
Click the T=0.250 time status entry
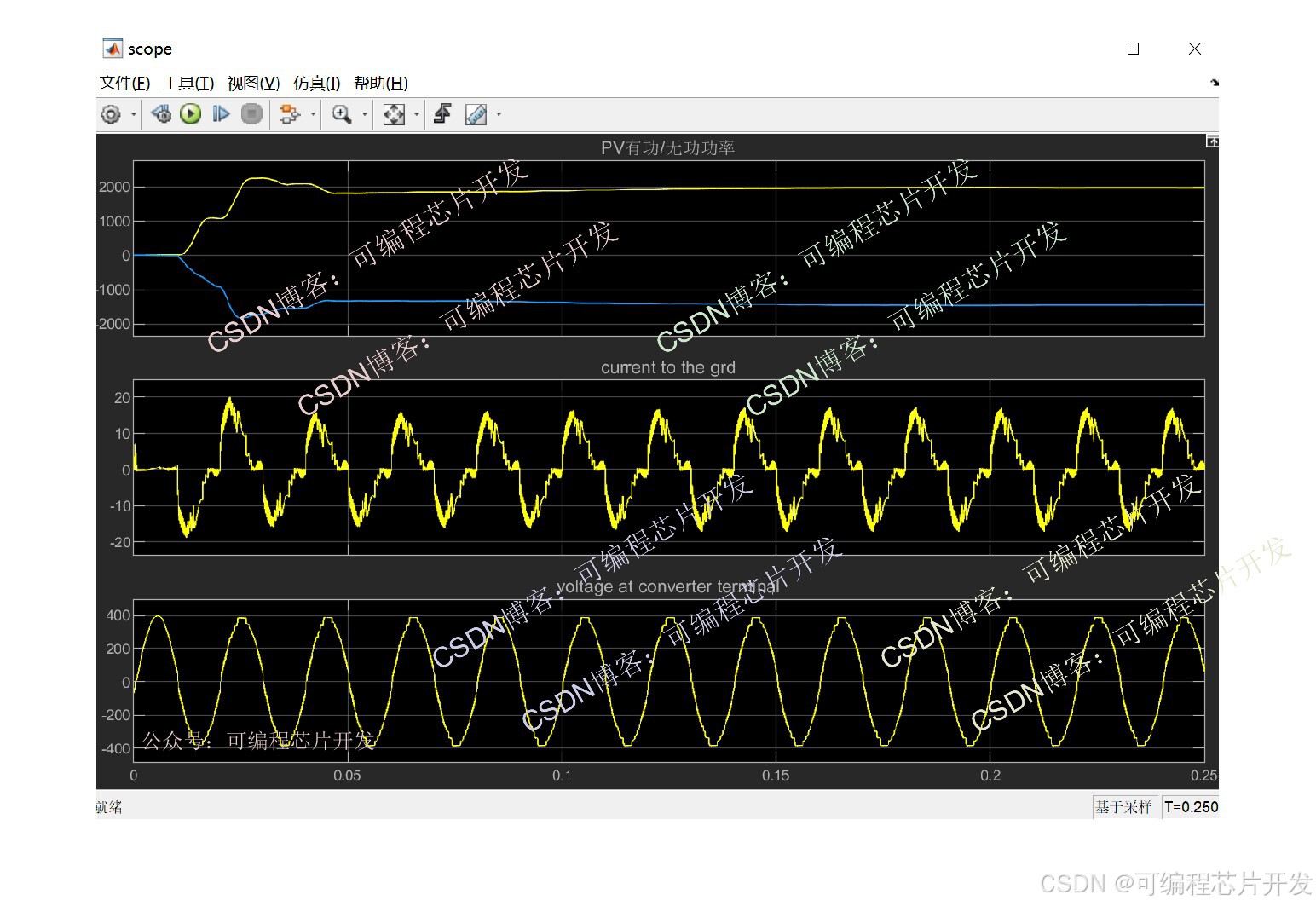coord(1191,806)
